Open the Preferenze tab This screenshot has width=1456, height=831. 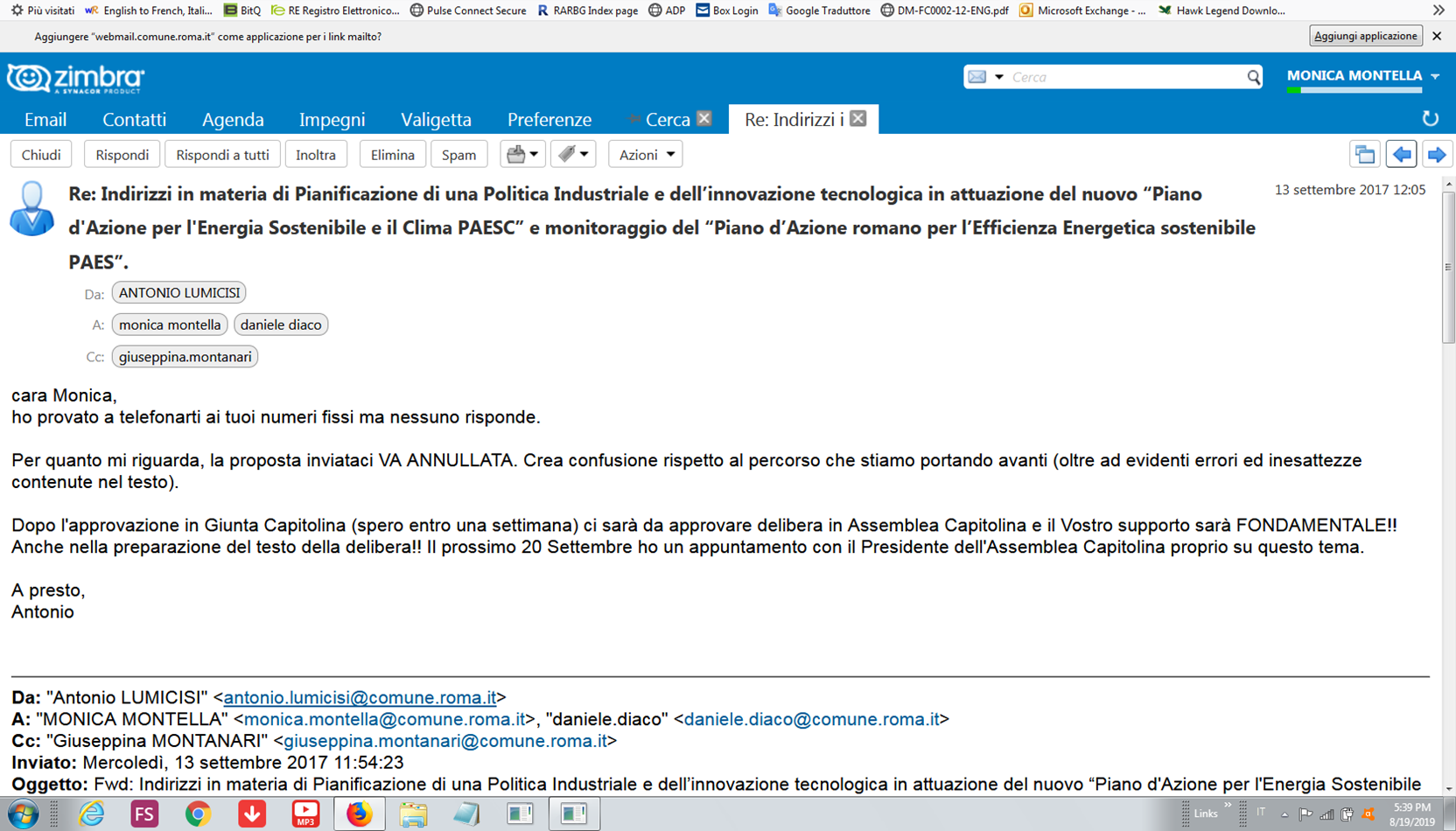(549, 119)
